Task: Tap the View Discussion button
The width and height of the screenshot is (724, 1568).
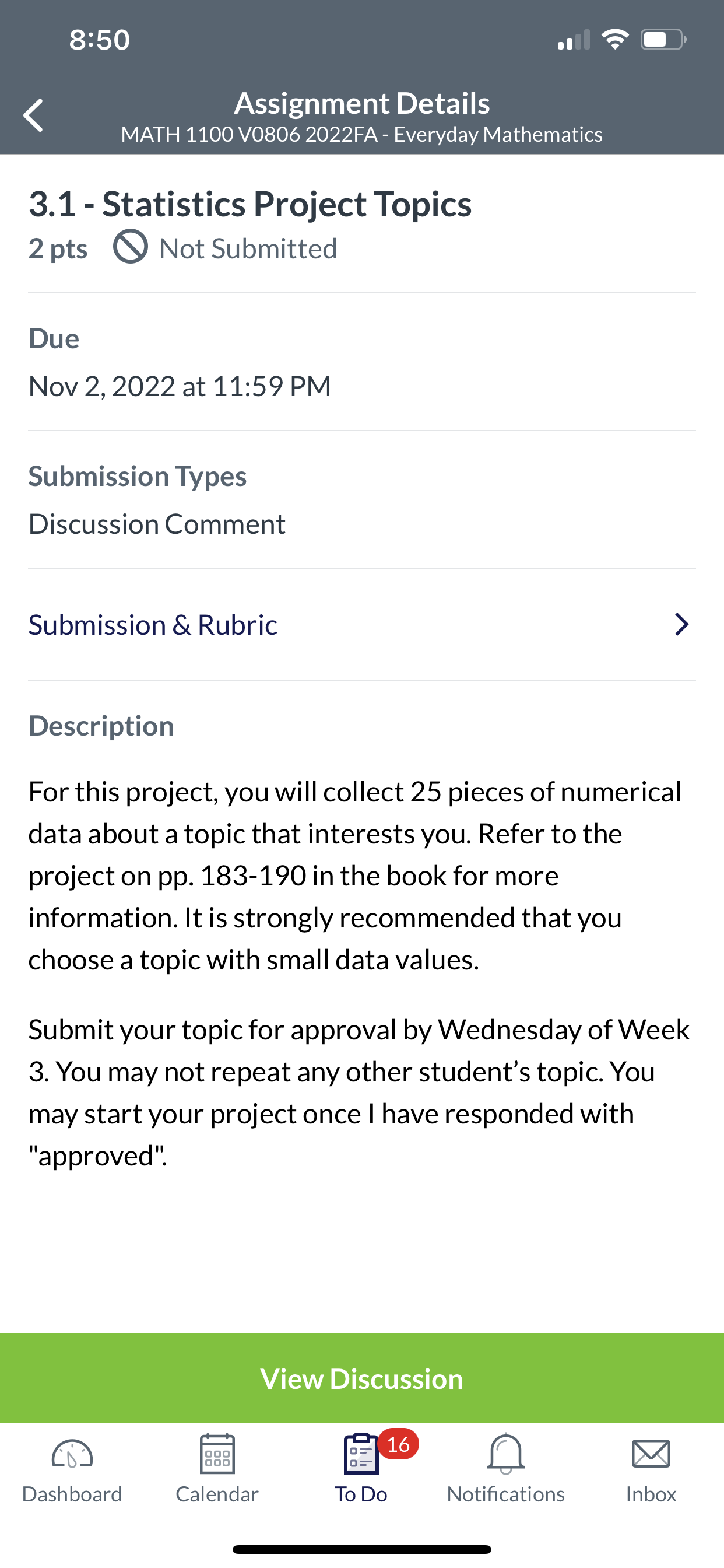Action: click(362, 1378)
